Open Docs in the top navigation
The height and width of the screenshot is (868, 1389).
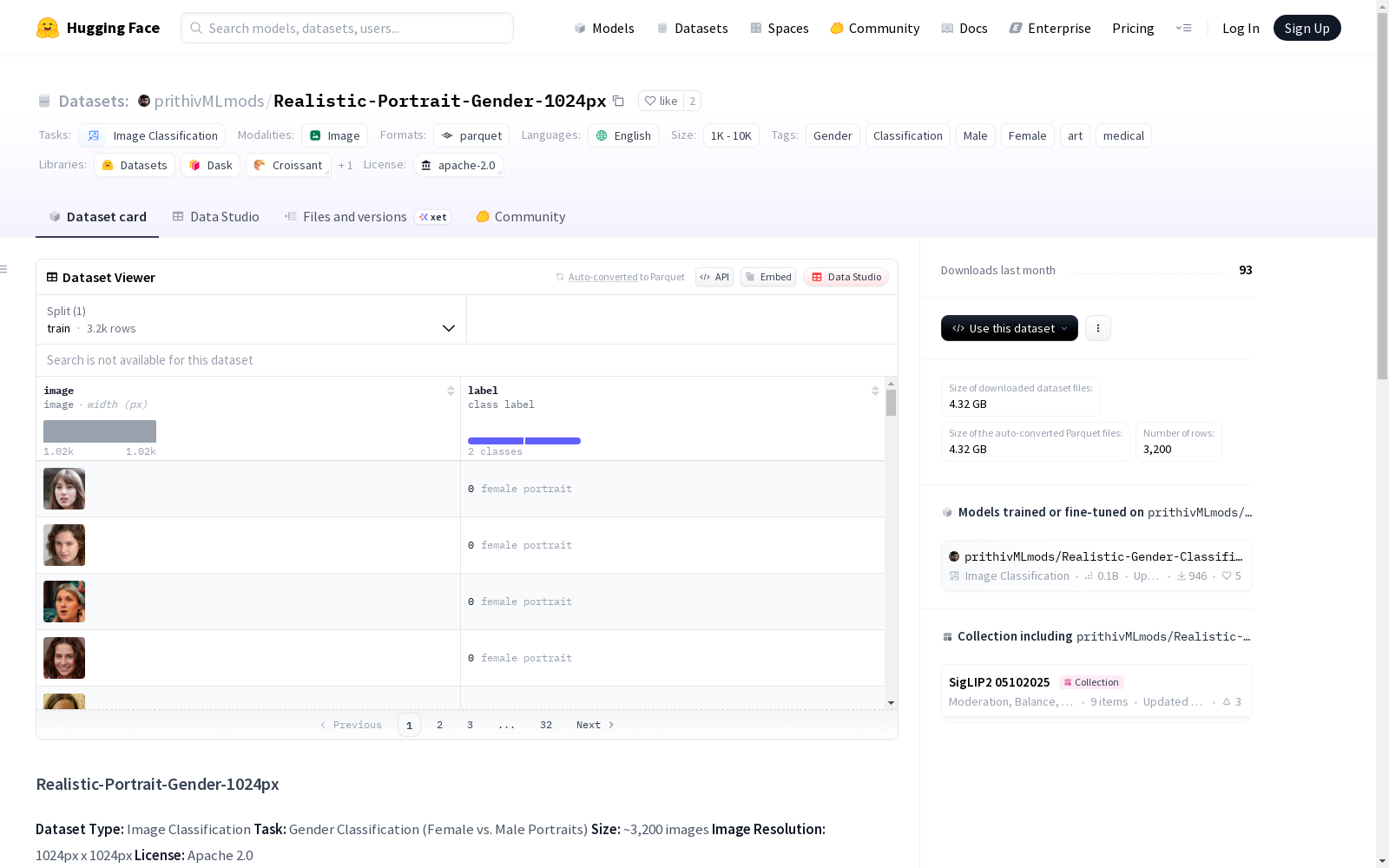pos(964,28)
